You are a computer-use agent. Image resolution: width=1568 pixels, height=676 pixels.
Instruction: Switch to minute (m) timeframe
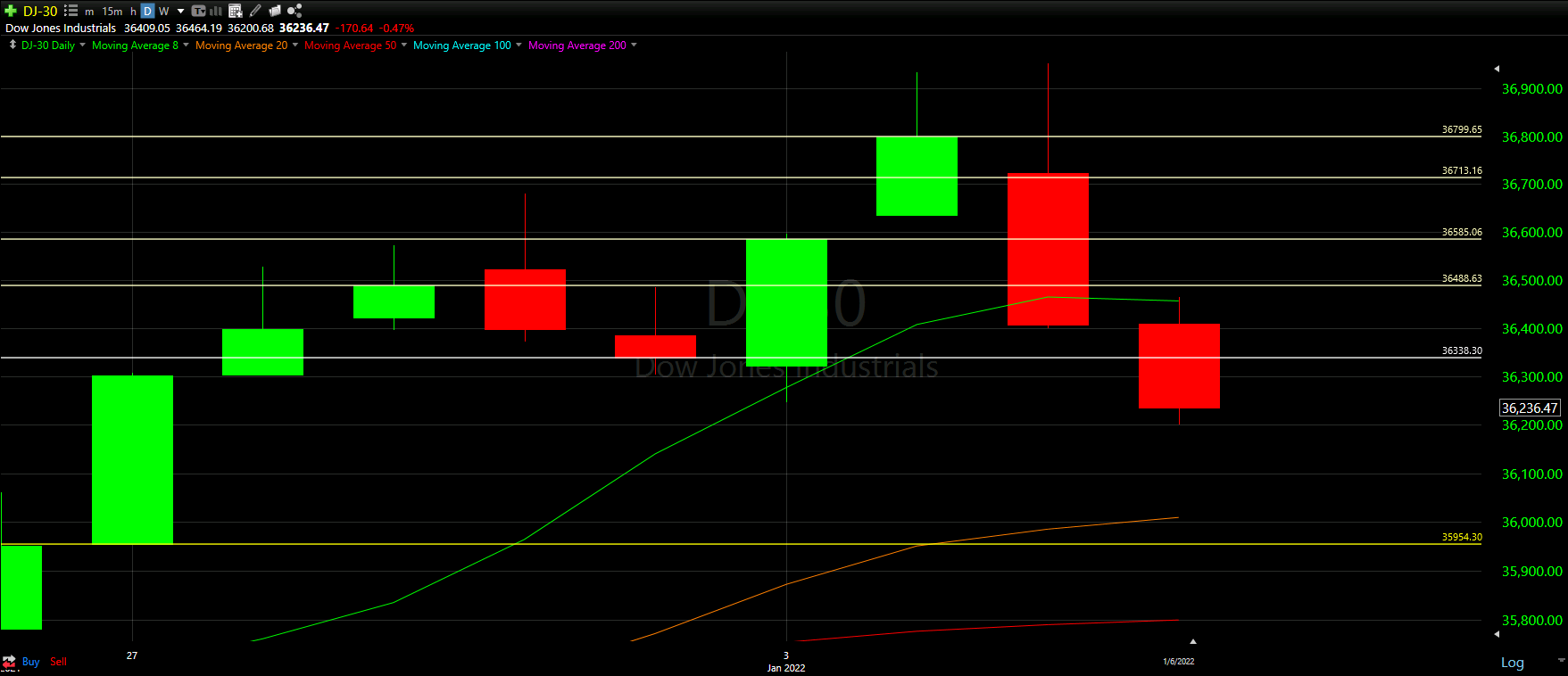(89, 12)
